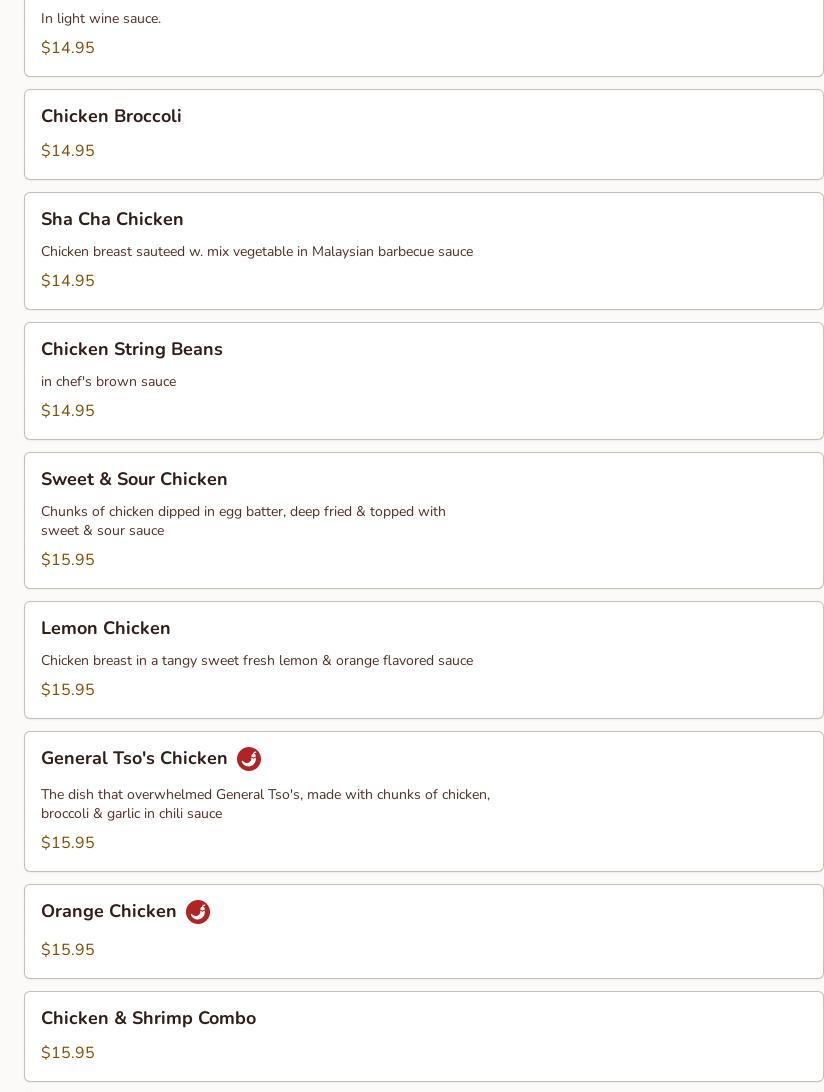Click the 'in chef's brown sauce' description
824x1092 pixels.
(x=108, y=382)
